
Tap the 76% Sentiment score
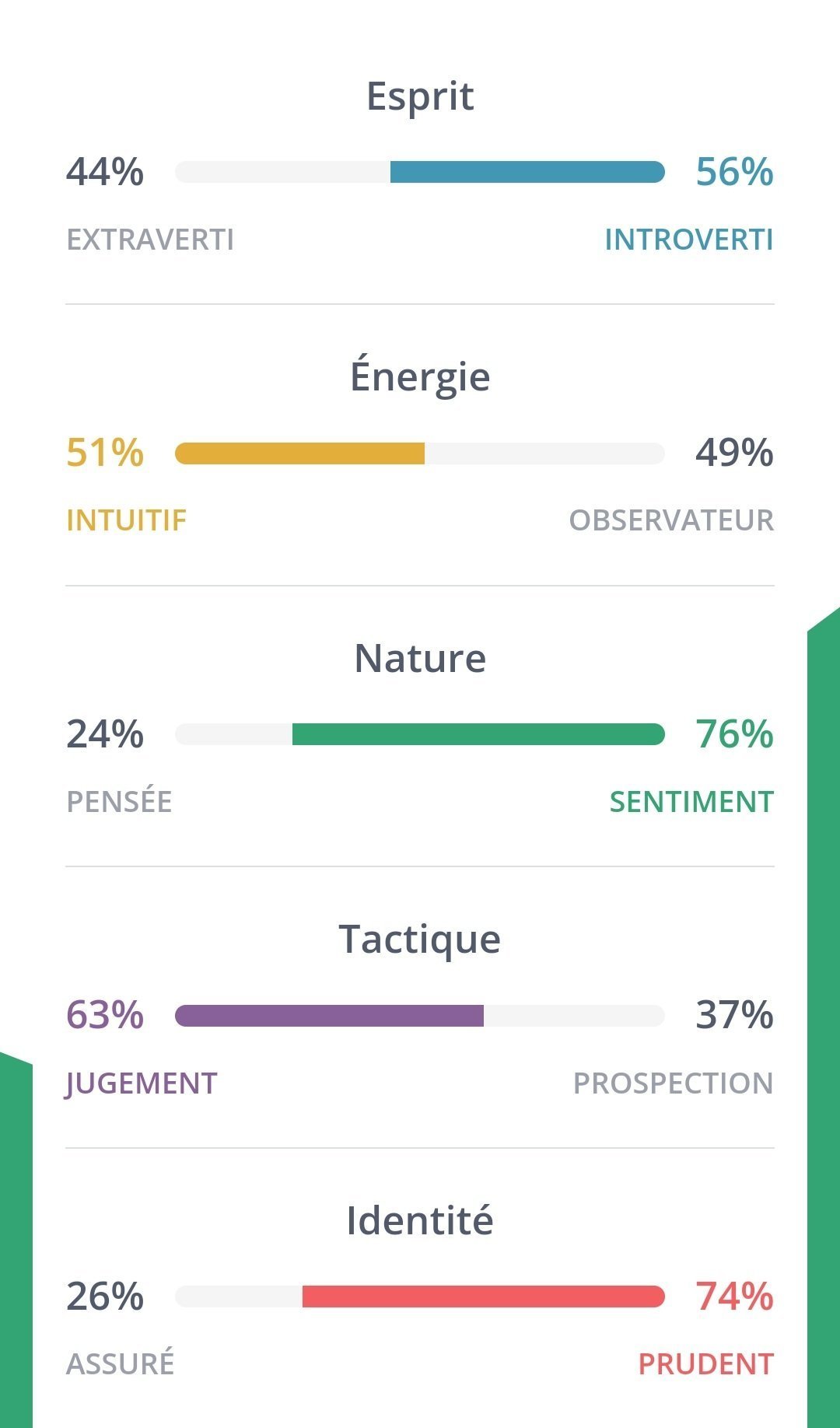(734, 734)
